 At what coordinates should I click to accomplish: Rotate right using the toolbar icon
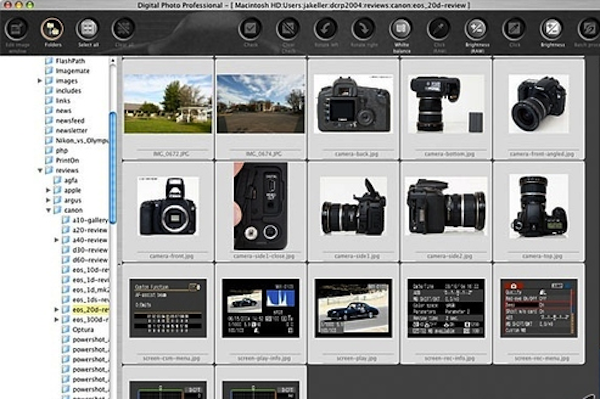364,29
